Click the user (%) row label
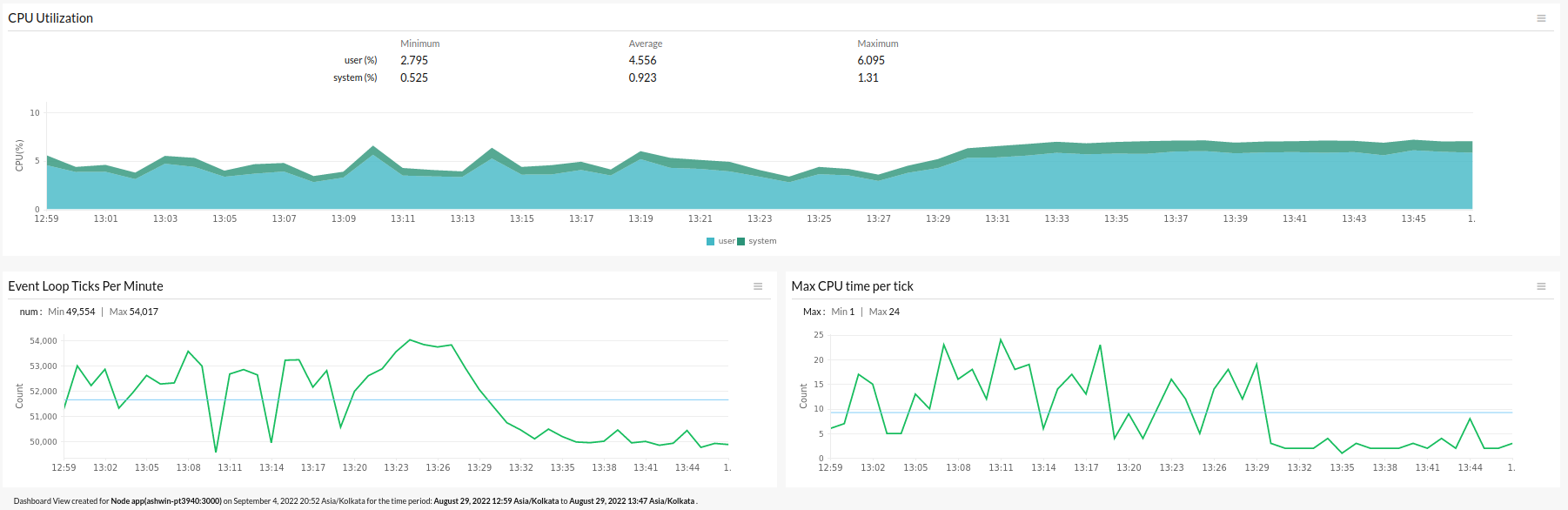The image size is (1568, 510). [x=360, y=60]
